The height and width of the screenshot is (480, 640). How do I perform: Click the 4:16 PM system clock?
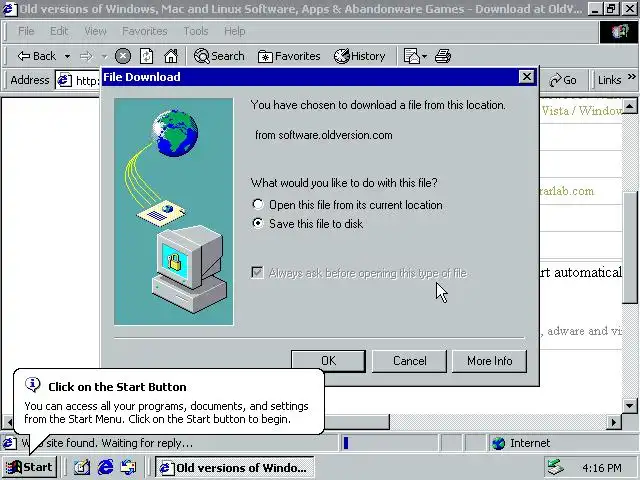coord(602,467)
